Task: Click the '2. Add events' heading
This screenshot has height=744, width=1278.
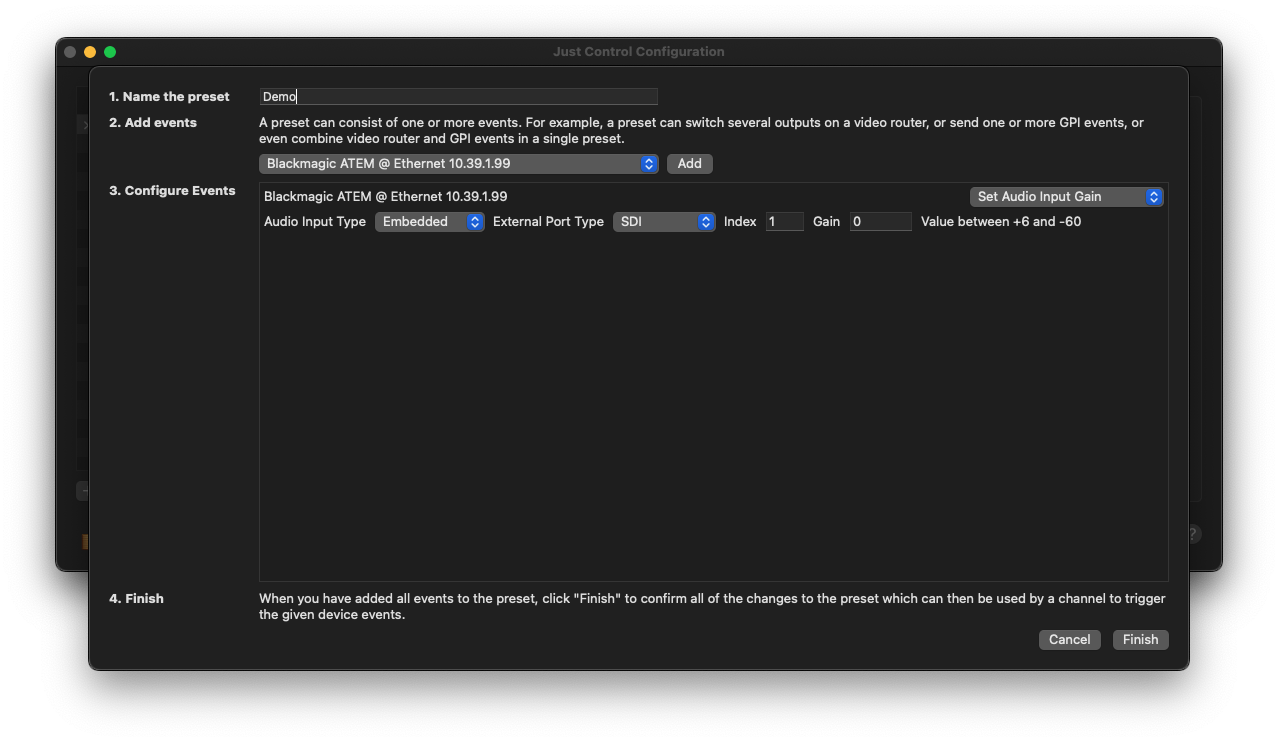Action: point(153,123)
